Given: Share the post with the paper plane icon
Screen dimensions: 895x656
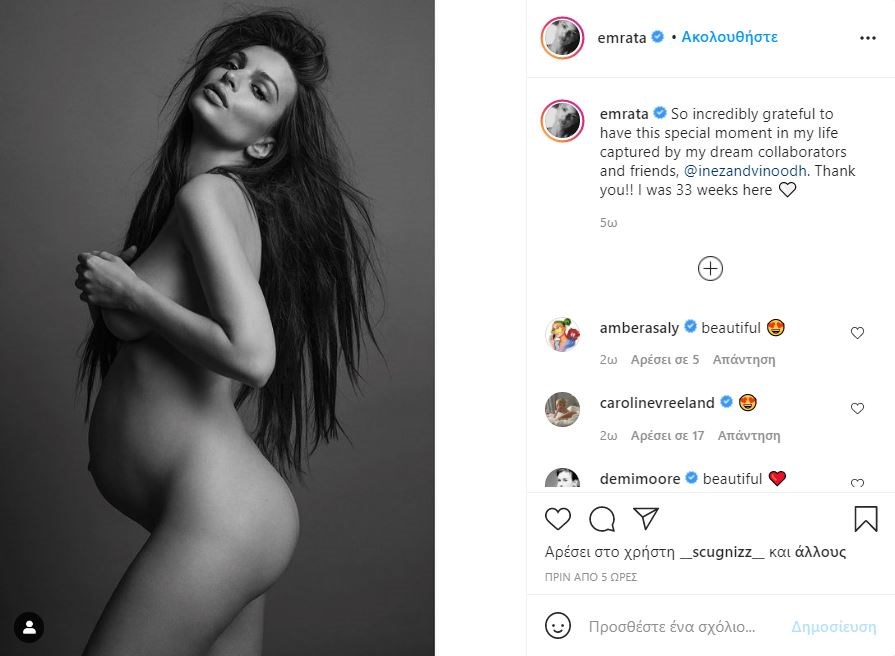Looking at the screenshot, I should 646,518.
